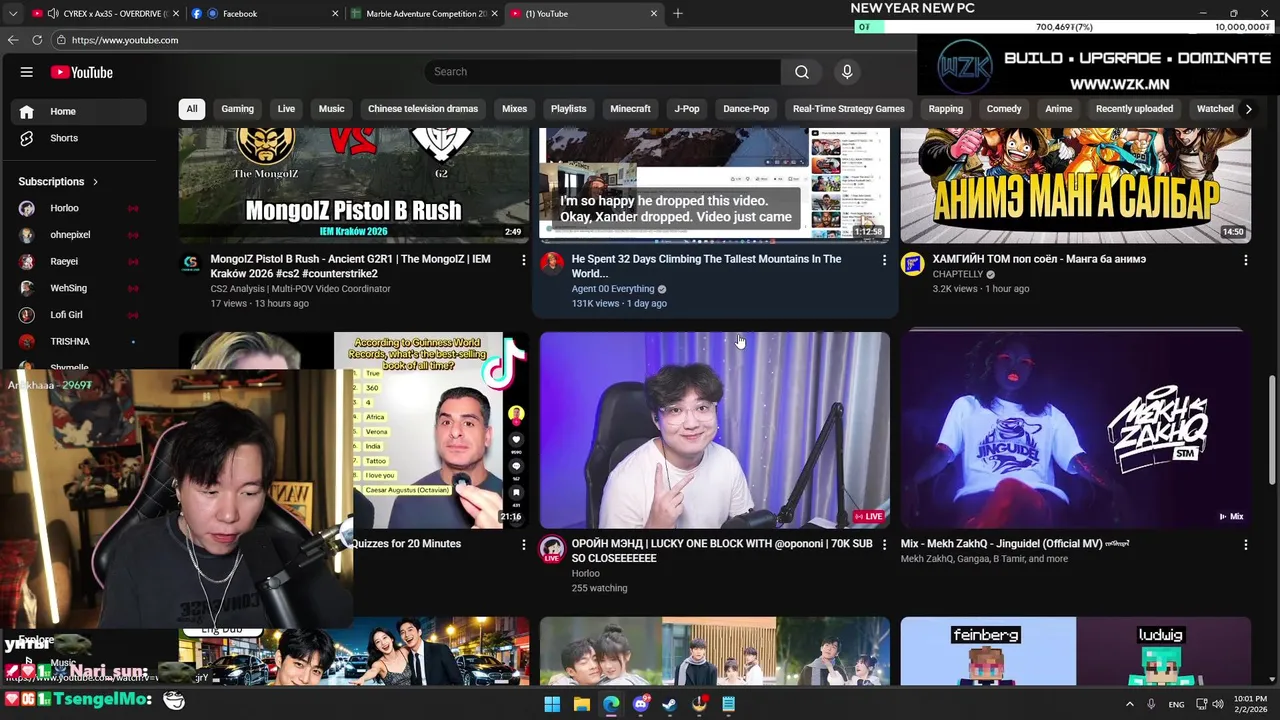This screenshot has width=1280, height=720.
Task: Open options menu for ОРОЙН МЭНД live stream
Action: pyautogui.click(x=884, y=545)
